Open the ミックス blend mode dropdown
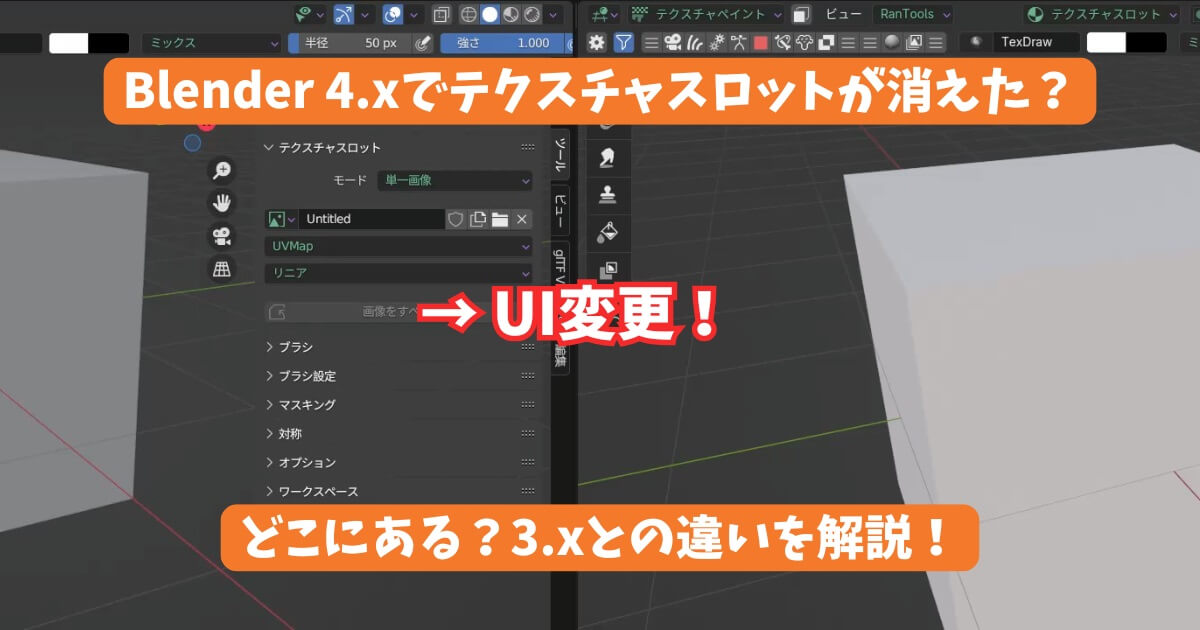The width and height of the screenshot is (1200, 630). pos(212,43)
